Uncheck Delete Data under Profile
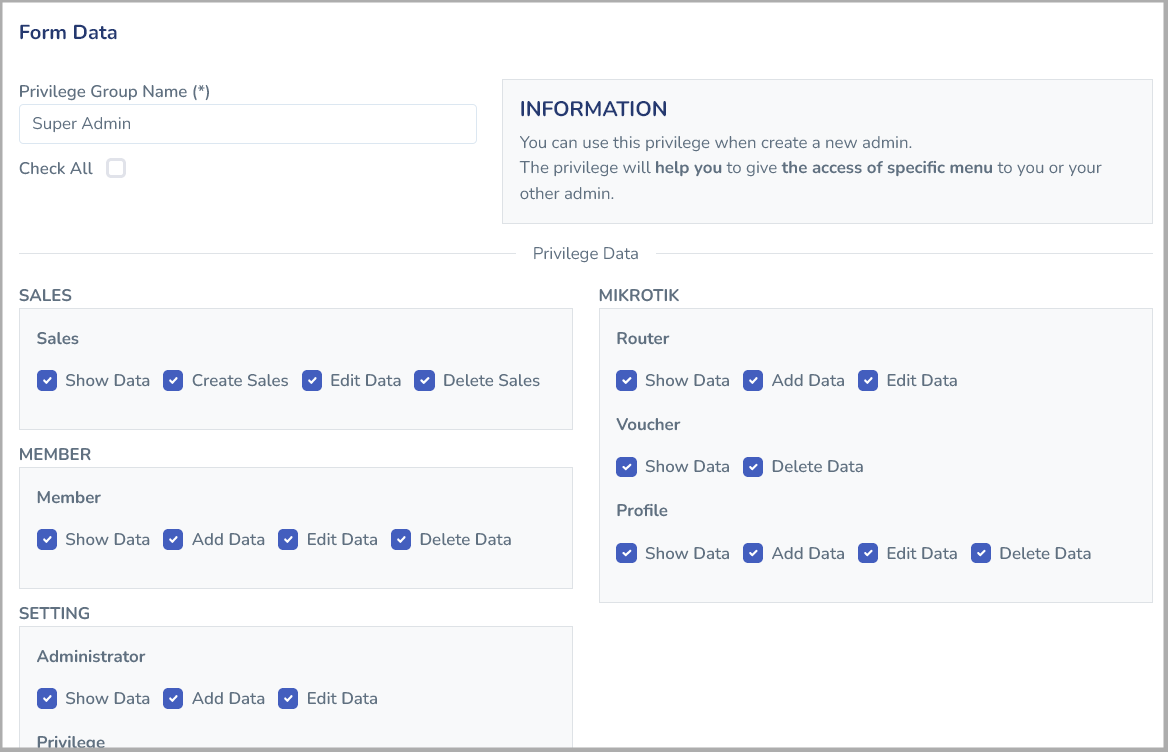Screen dimensions: 1168x752 click(x=981, y=554)
